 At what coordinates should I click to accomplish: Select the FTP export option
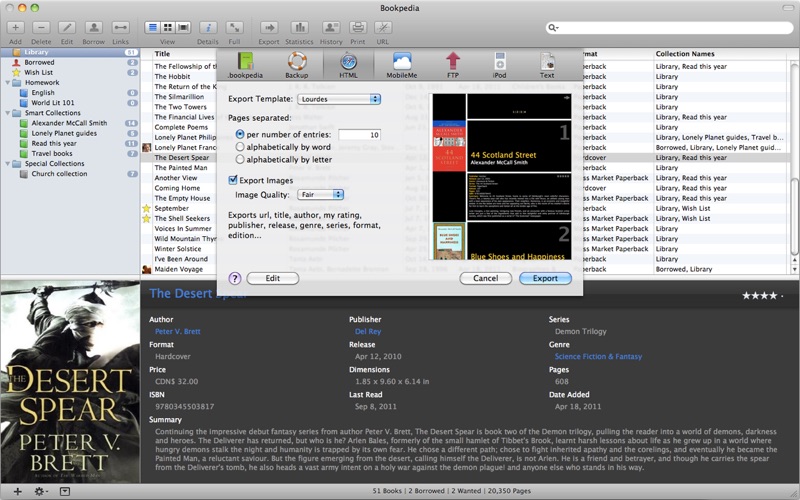click(x=453, y=62)
